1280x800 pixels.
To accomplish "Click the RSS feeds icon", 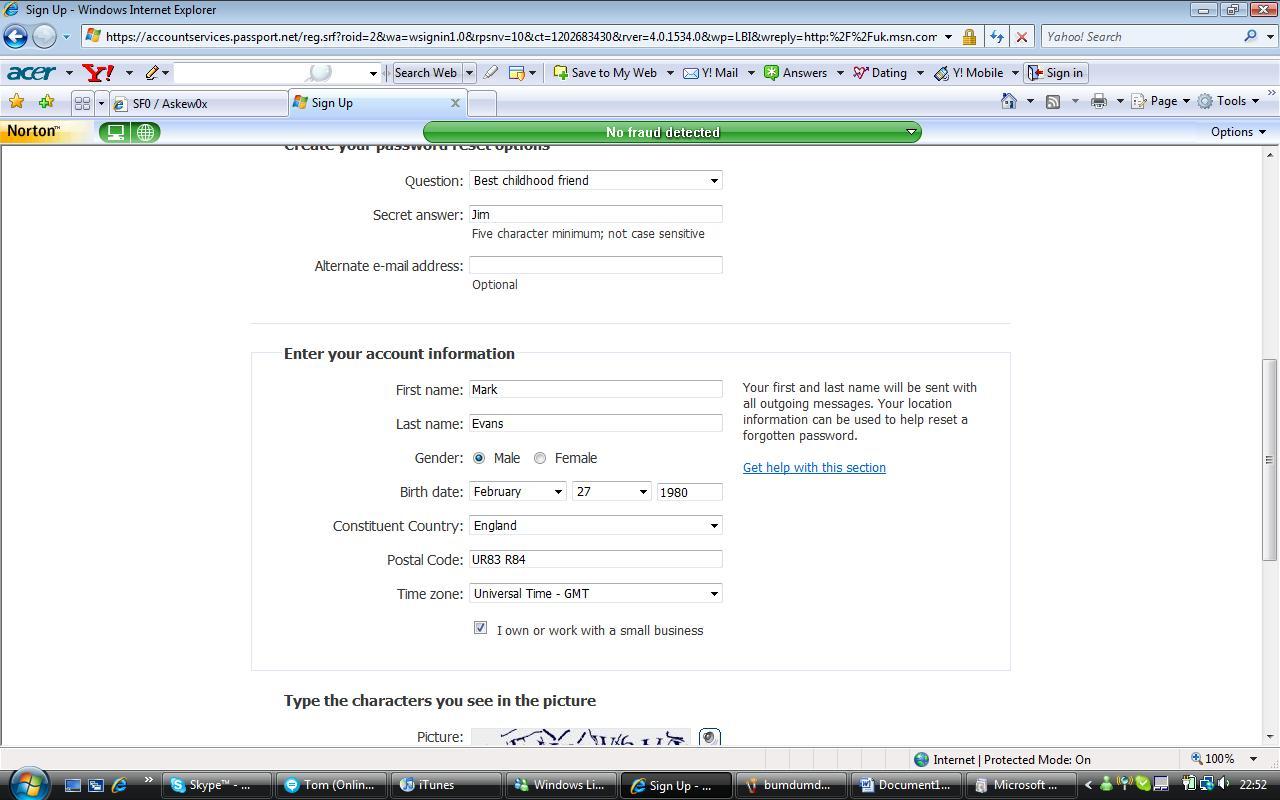I will (x=1053, y=101).
